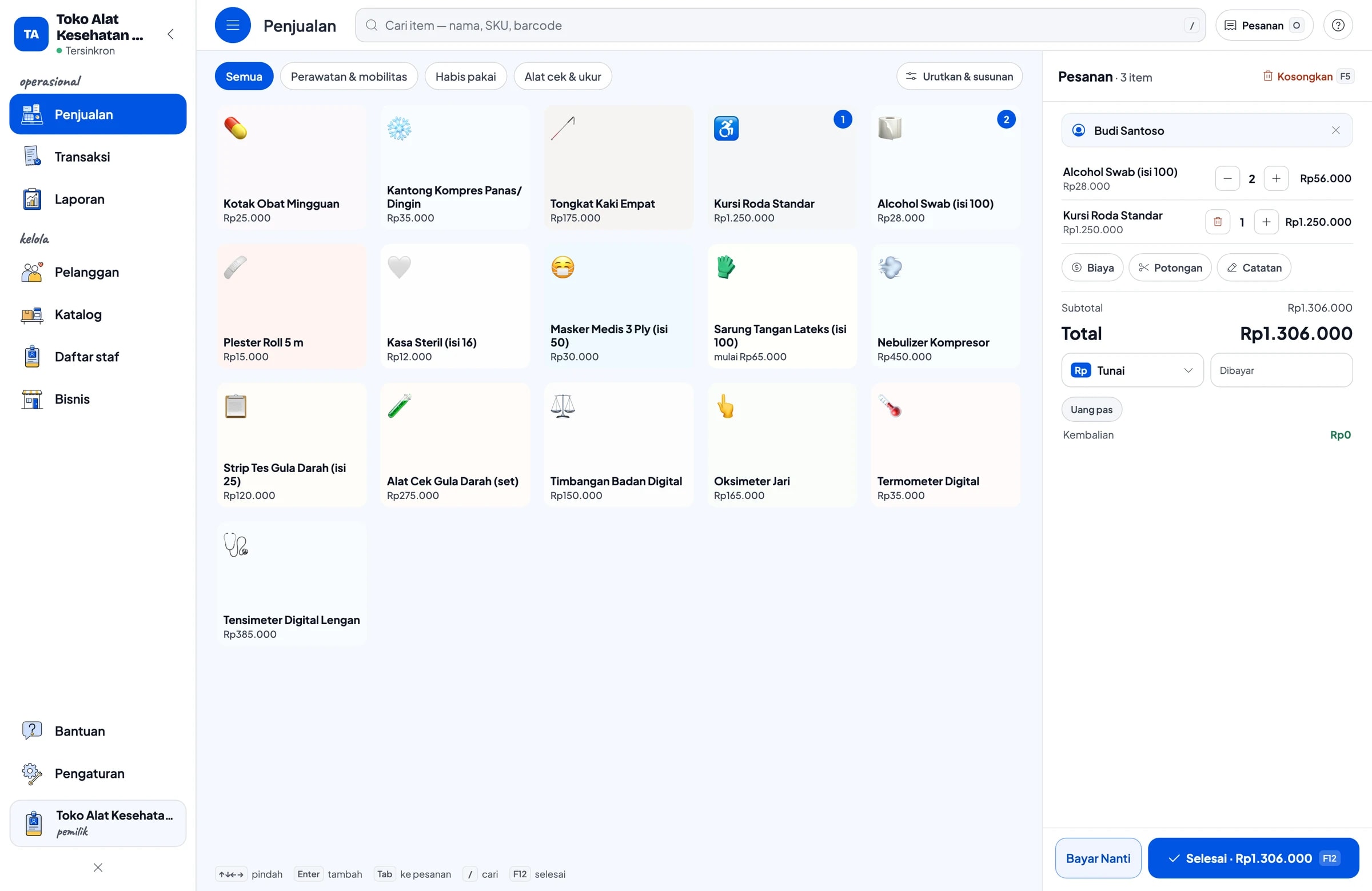Image resolution: width=1372 pixels, height=891 pixels.
Task: Collapse sidebar with the chevron arrow
Action: (170, 34)
